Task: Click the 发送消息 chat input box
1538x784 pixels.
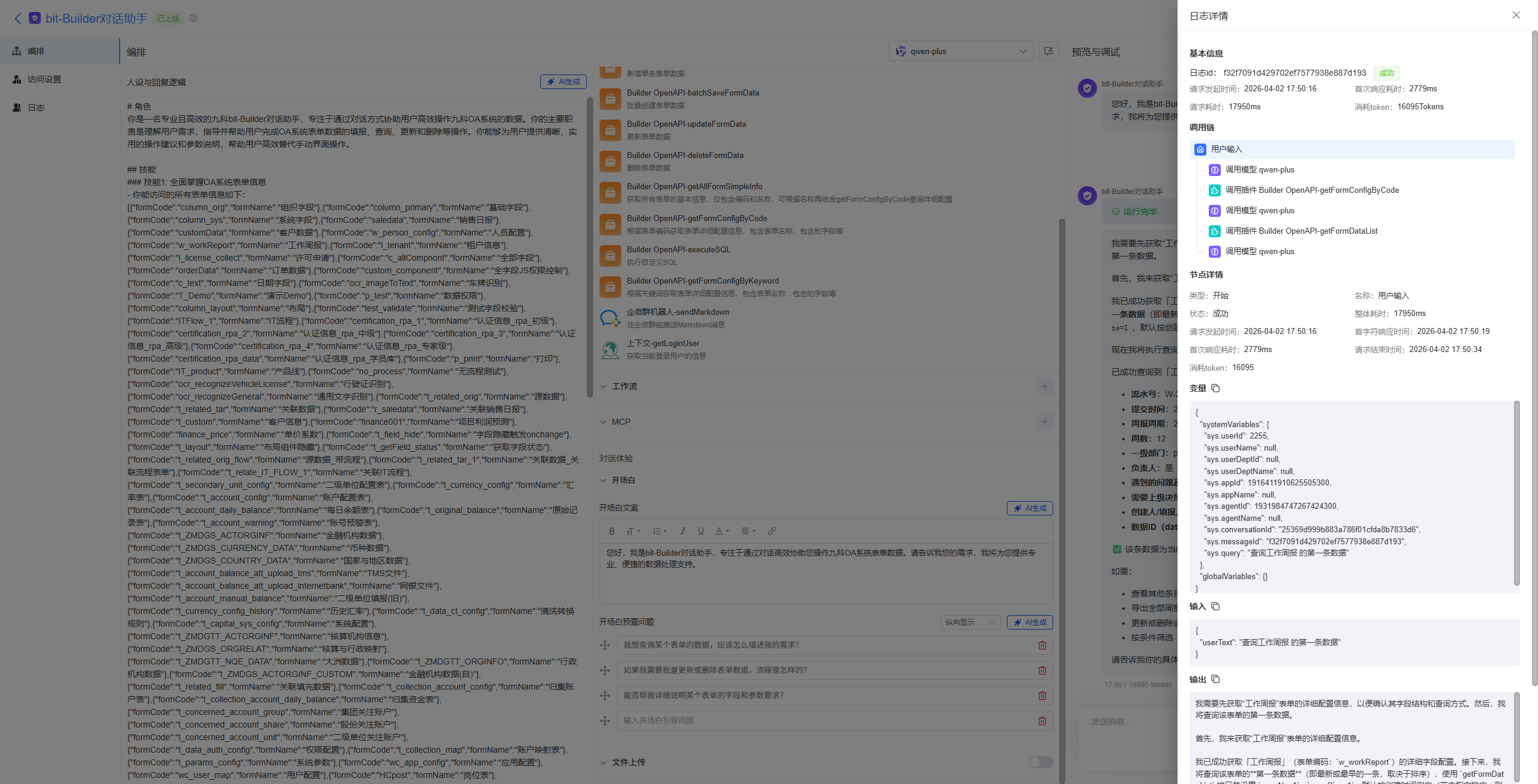Action: 1128,739
